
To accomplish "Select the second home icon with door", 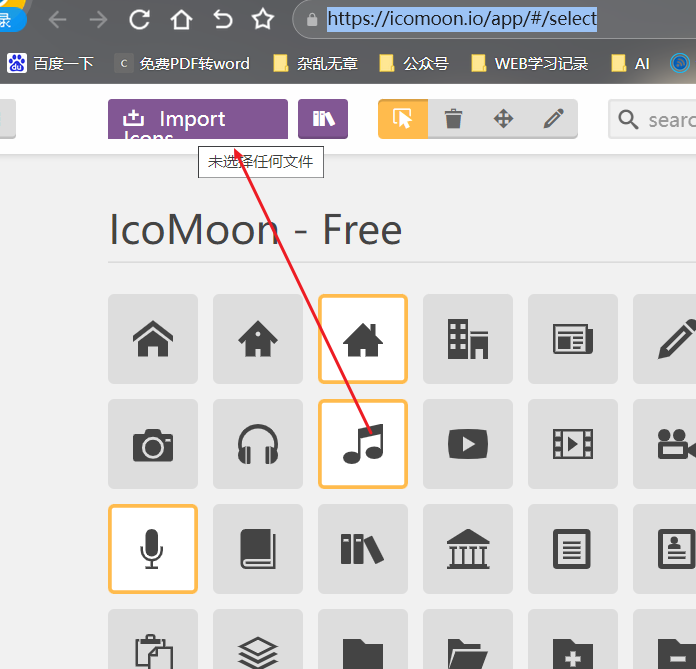I will [x=258, y=339].
